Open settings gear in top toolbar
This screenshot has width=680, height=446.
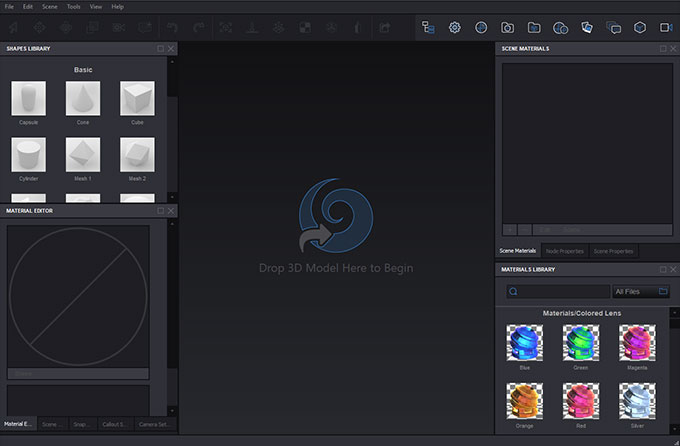click(x=455, y=27)
